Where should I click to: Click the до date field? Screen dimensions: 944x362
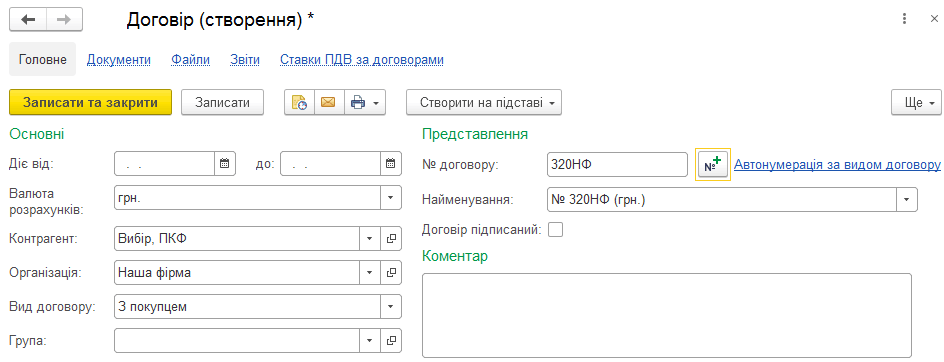pyautogui.click(x=331, y=163)
